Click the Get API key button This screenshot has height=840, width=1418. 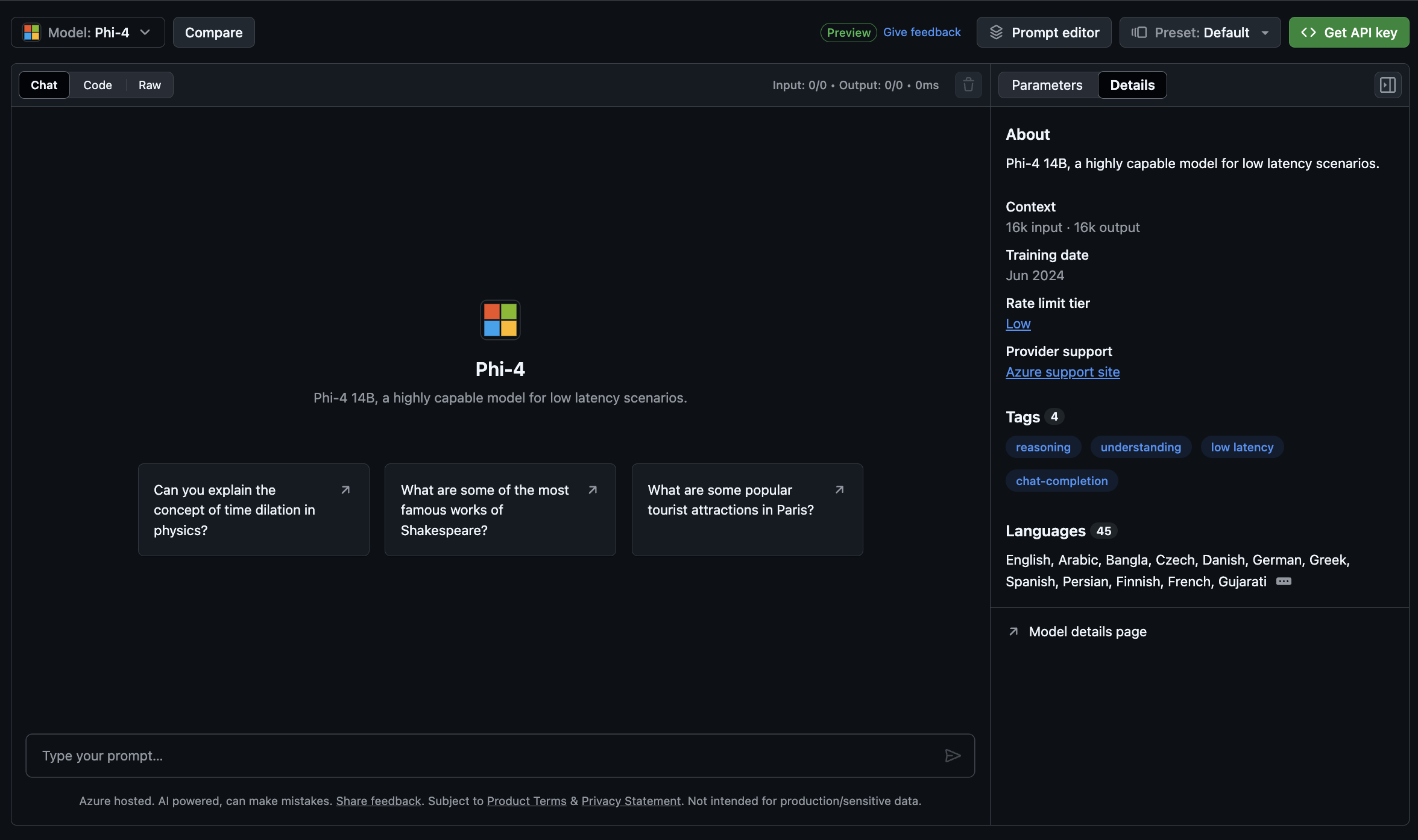pos(1349,33)
